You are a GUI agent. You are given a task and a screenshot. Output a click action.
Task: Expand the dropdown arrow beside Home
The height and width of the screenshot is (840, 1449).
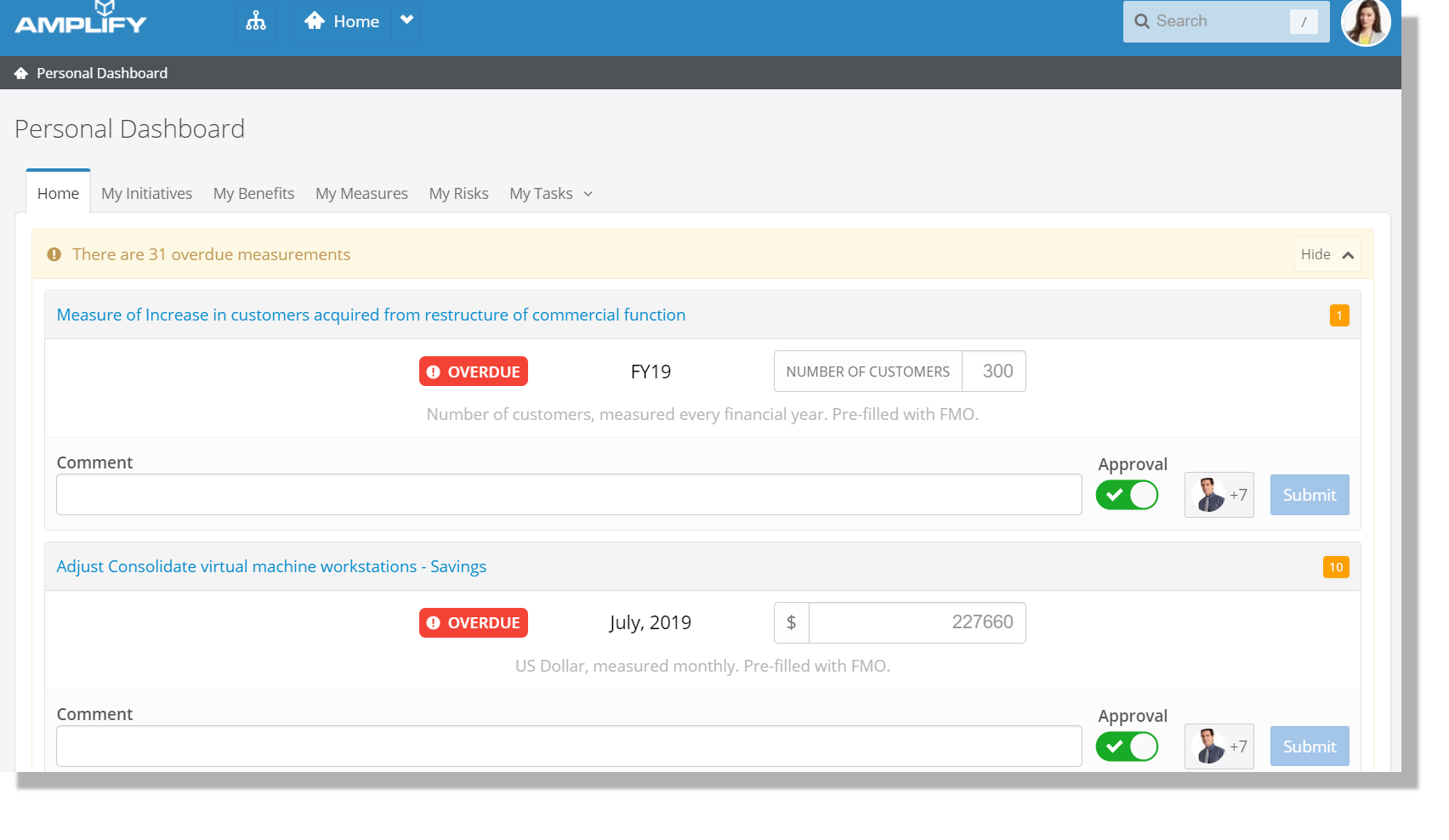tap(406, 20)
